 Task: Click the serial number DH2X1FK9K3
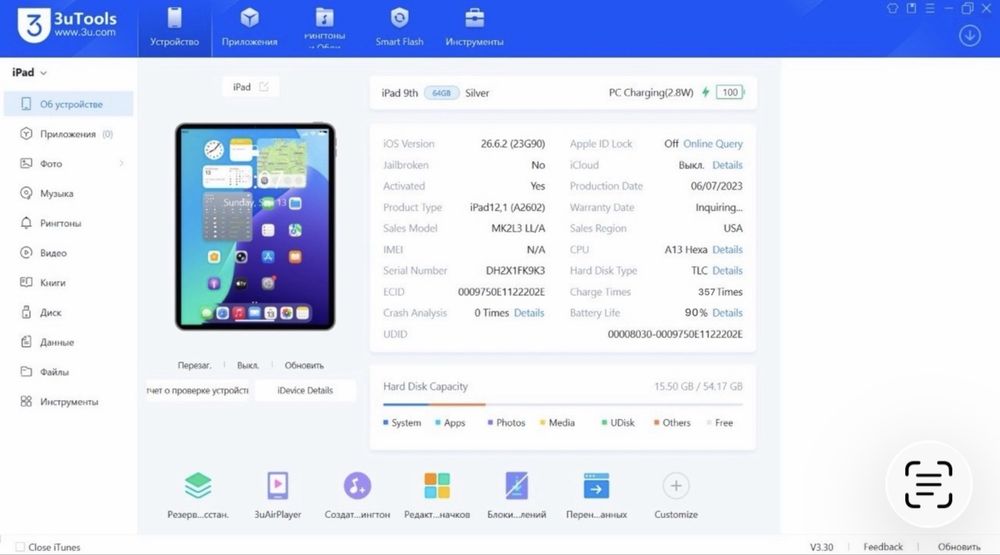tap(515, 270)
